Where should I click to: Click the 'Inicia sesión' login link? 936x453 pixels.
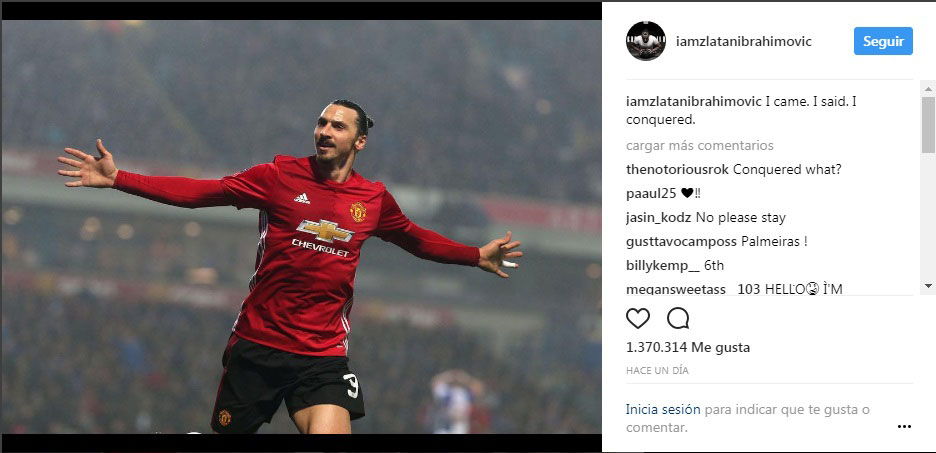point(663,409)
